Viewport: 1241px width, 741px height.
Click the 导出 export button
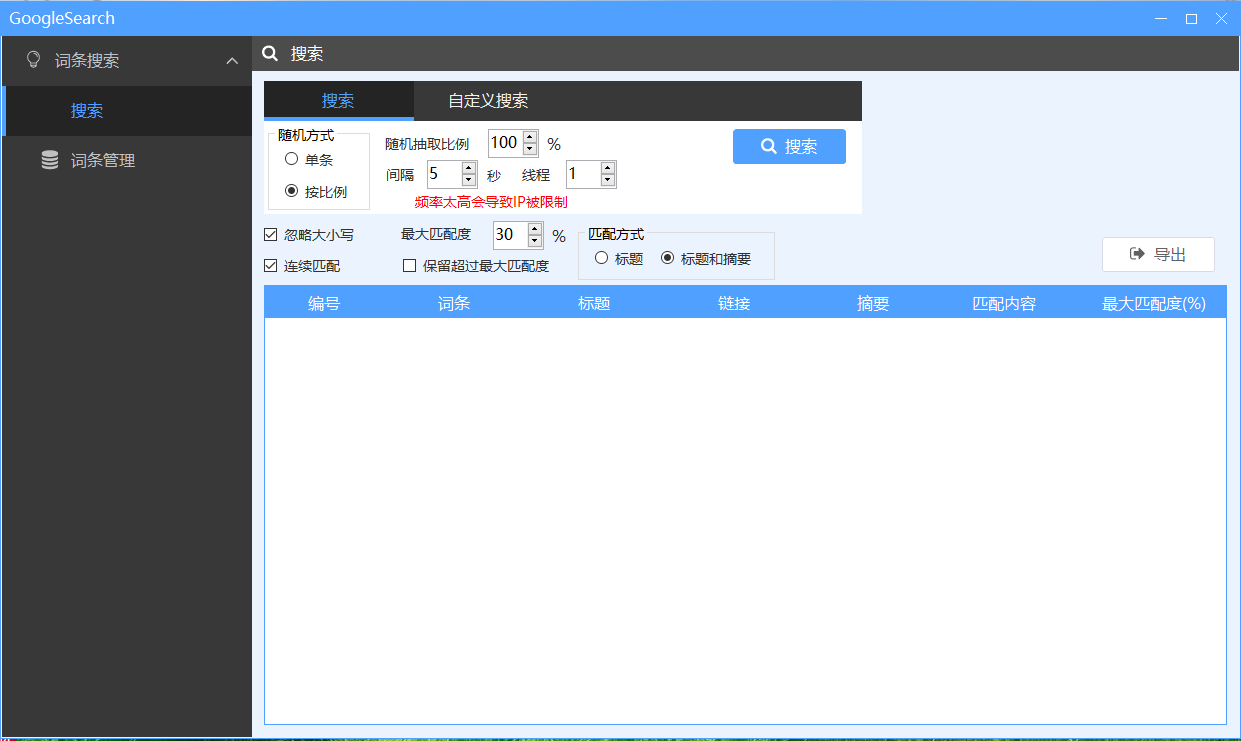[x=1158, y=254]
